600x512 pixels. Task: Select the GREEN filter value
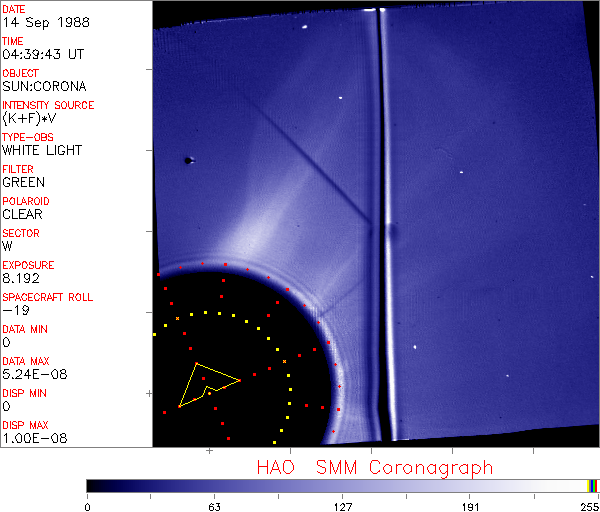point(24,183)
